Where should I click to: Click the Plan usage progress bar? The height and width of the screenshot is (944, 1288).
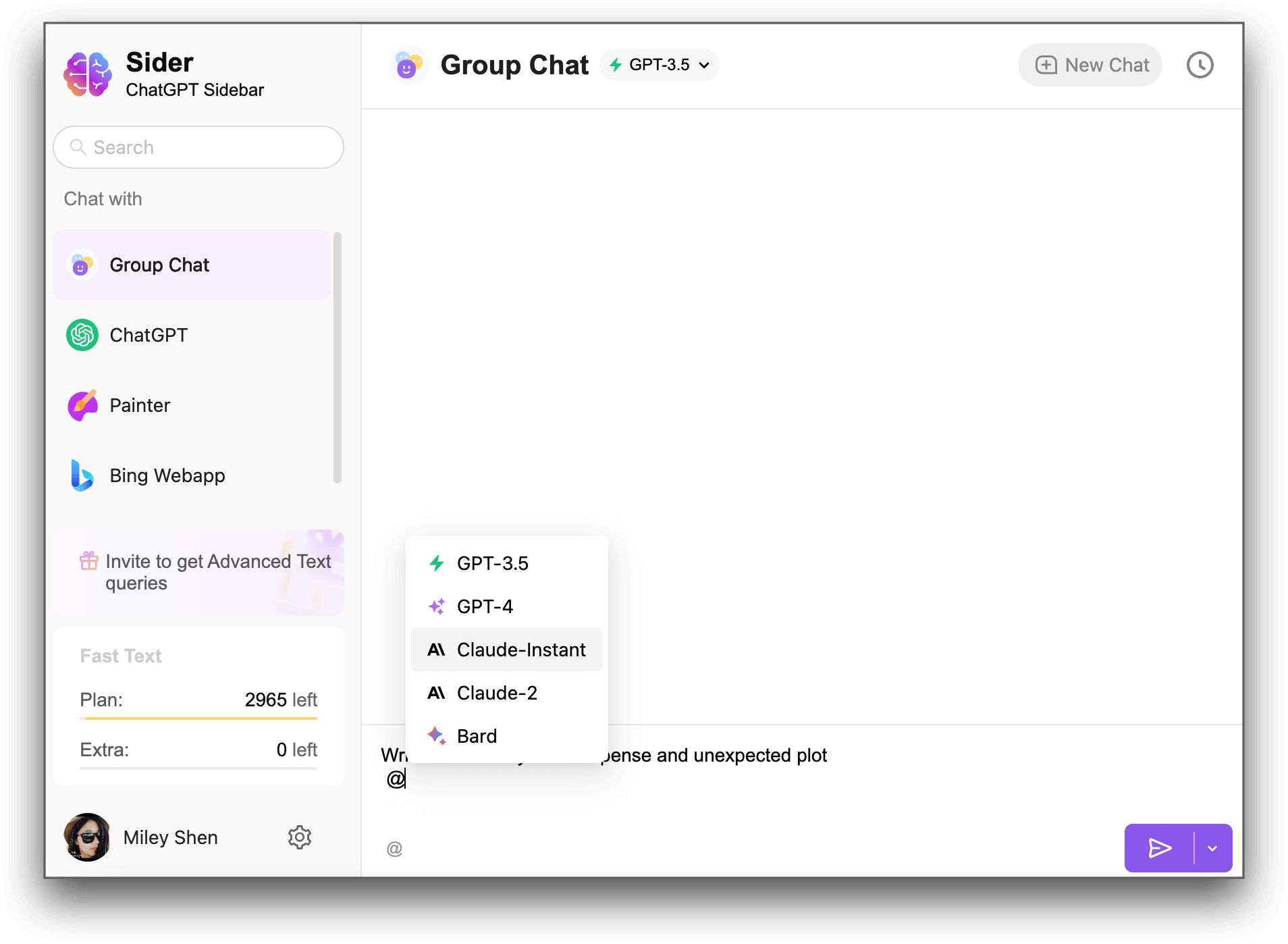click(198, 718)
